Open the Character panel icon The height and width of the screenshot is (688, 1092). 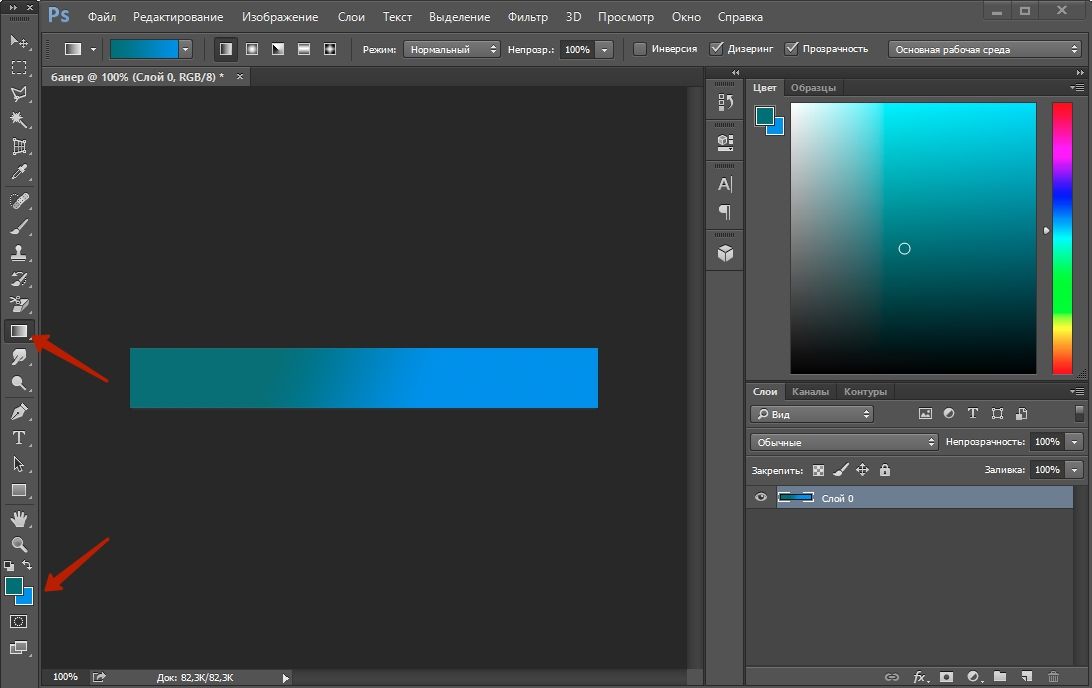[x=725, y=184]
